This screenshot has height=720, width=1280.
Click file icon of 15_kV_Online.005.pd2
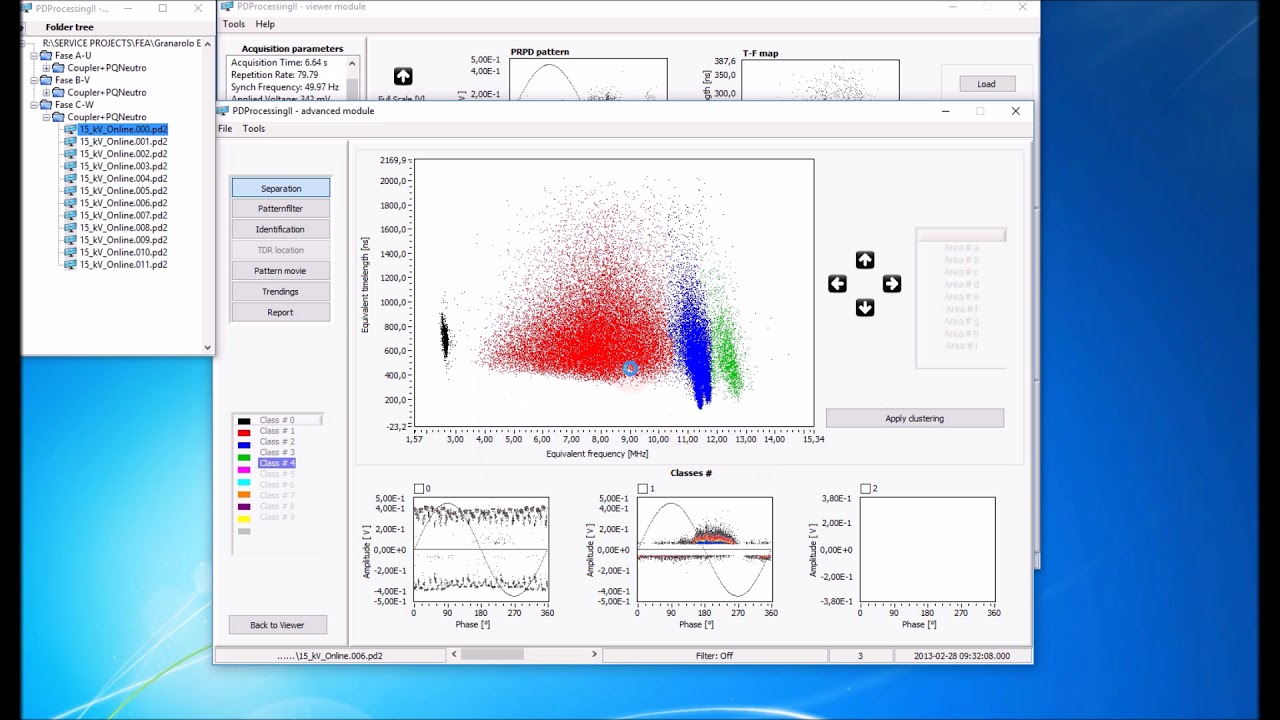(70, 191)
